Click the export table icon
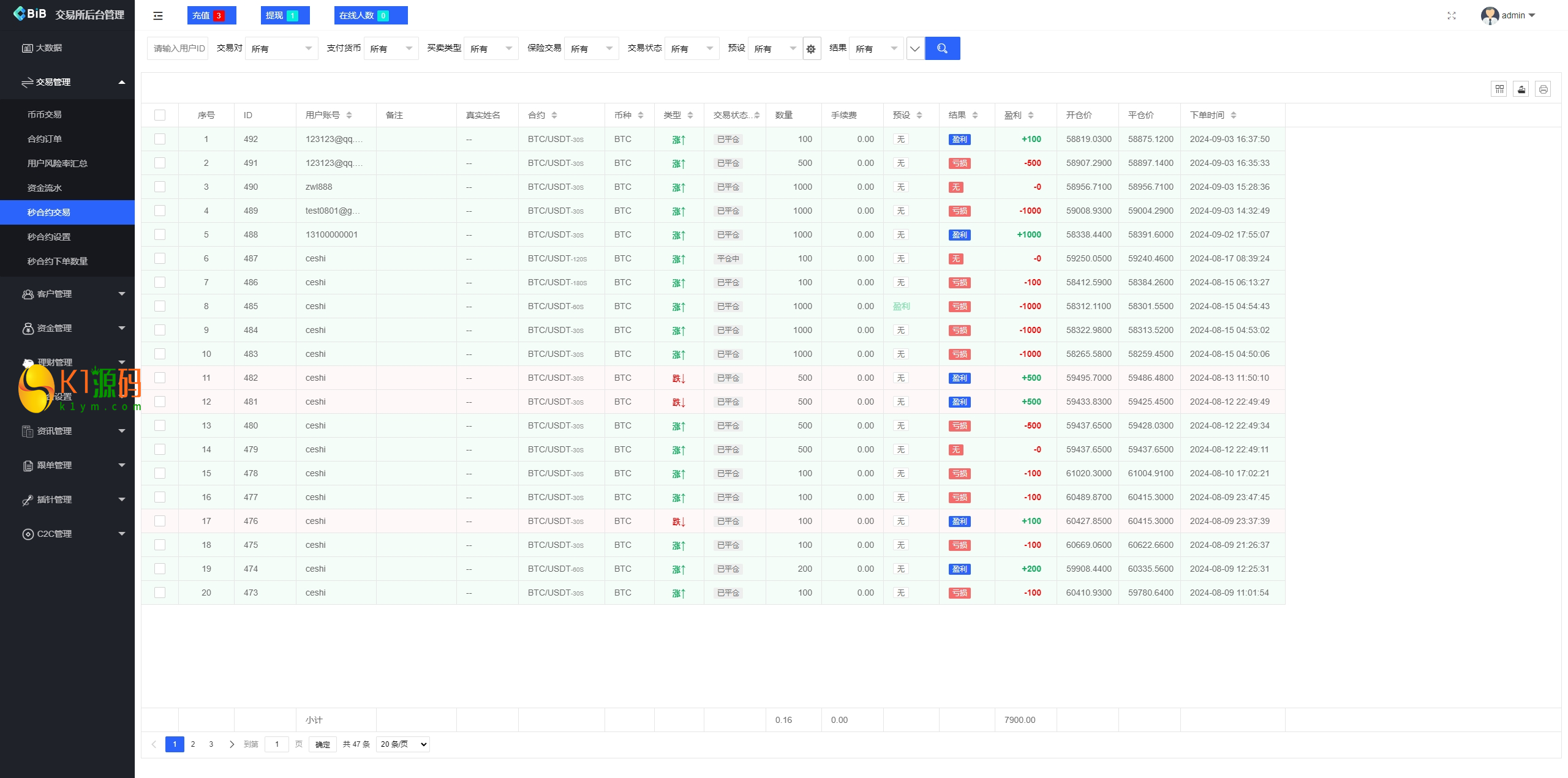This screenshot has width=1568, height=778. pos(1521,89)
